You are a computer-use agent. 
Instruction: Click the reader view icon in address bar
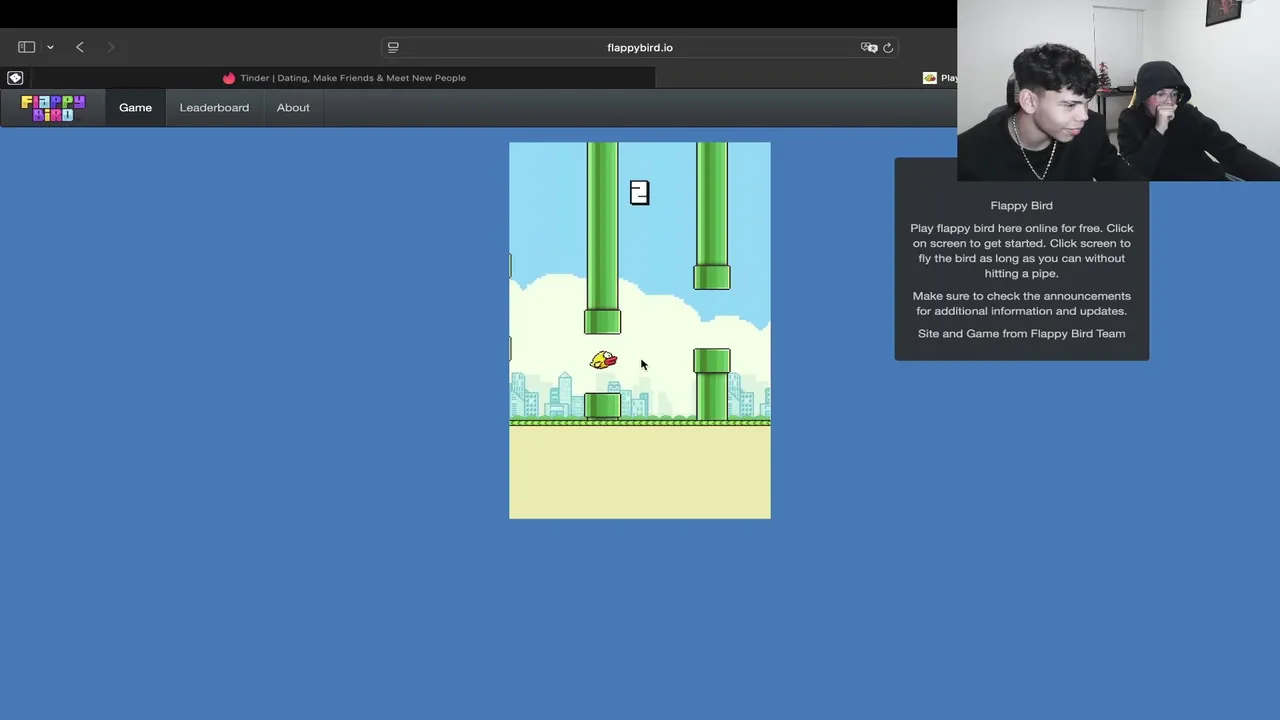point(393,47)
